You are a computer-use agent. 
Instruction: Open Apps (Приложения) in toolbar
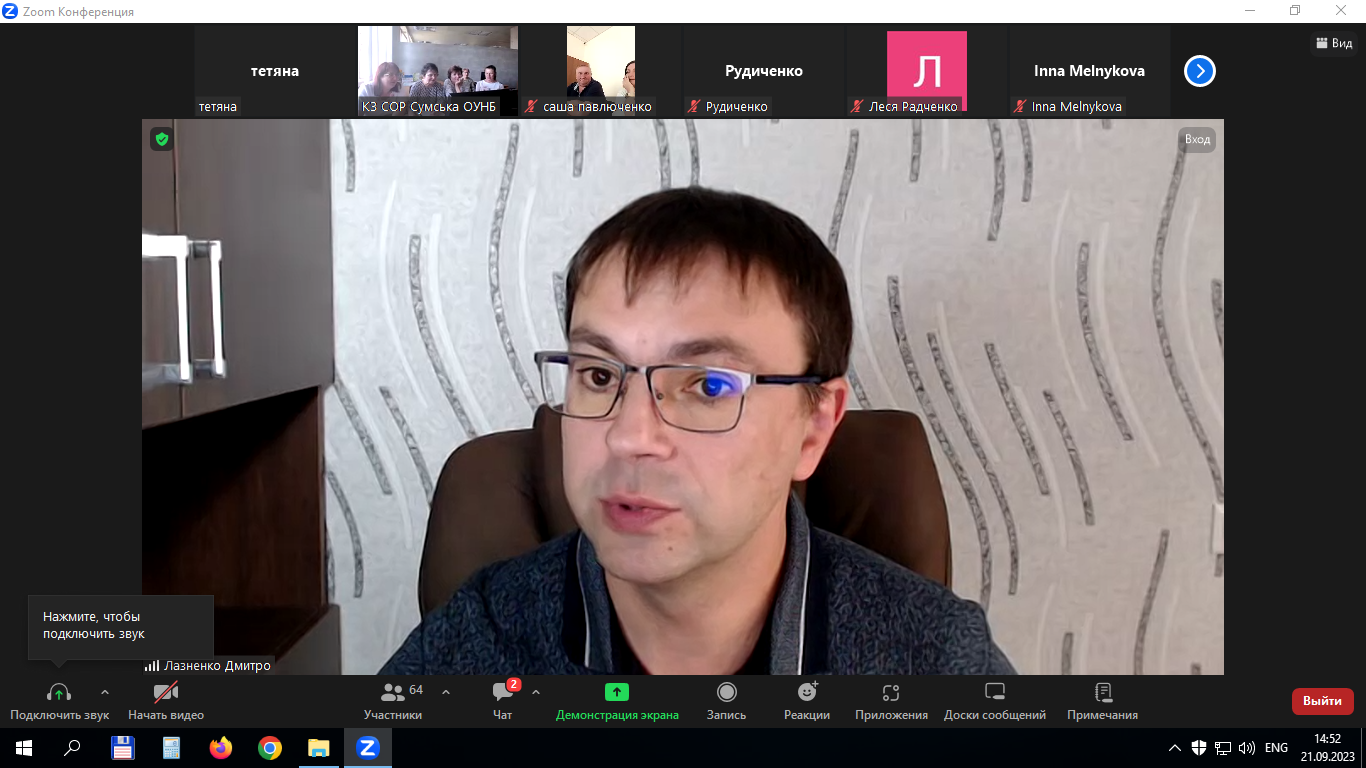click(891, 693)
